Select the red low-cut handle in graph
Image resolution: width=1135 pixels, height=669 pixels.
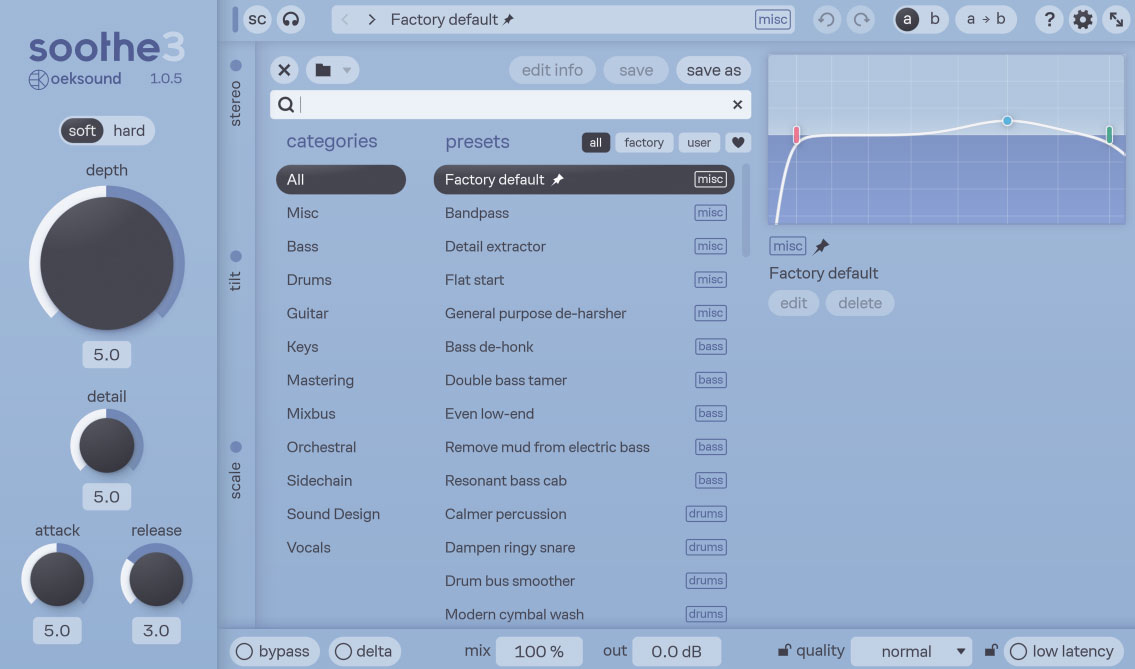796,135
